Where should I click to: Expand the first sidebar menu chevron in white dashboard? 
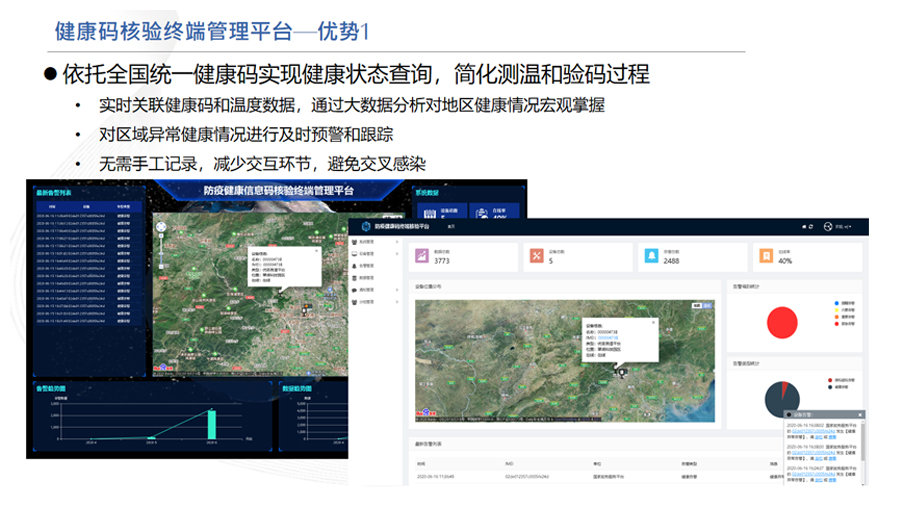click(x=397, y=242)
